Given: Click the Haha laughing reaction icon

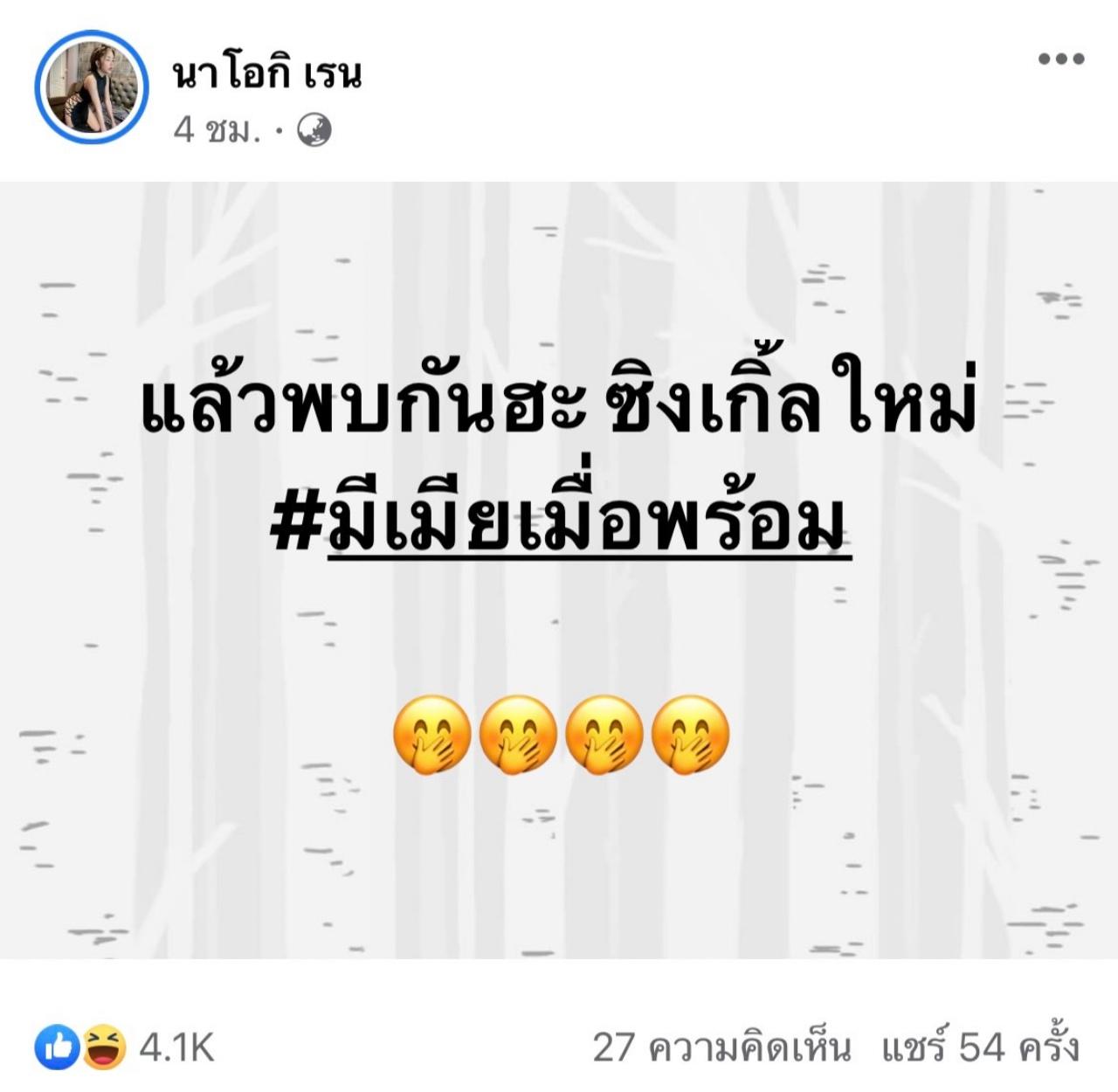Looking at the screenshot, I should point(104,1046).
